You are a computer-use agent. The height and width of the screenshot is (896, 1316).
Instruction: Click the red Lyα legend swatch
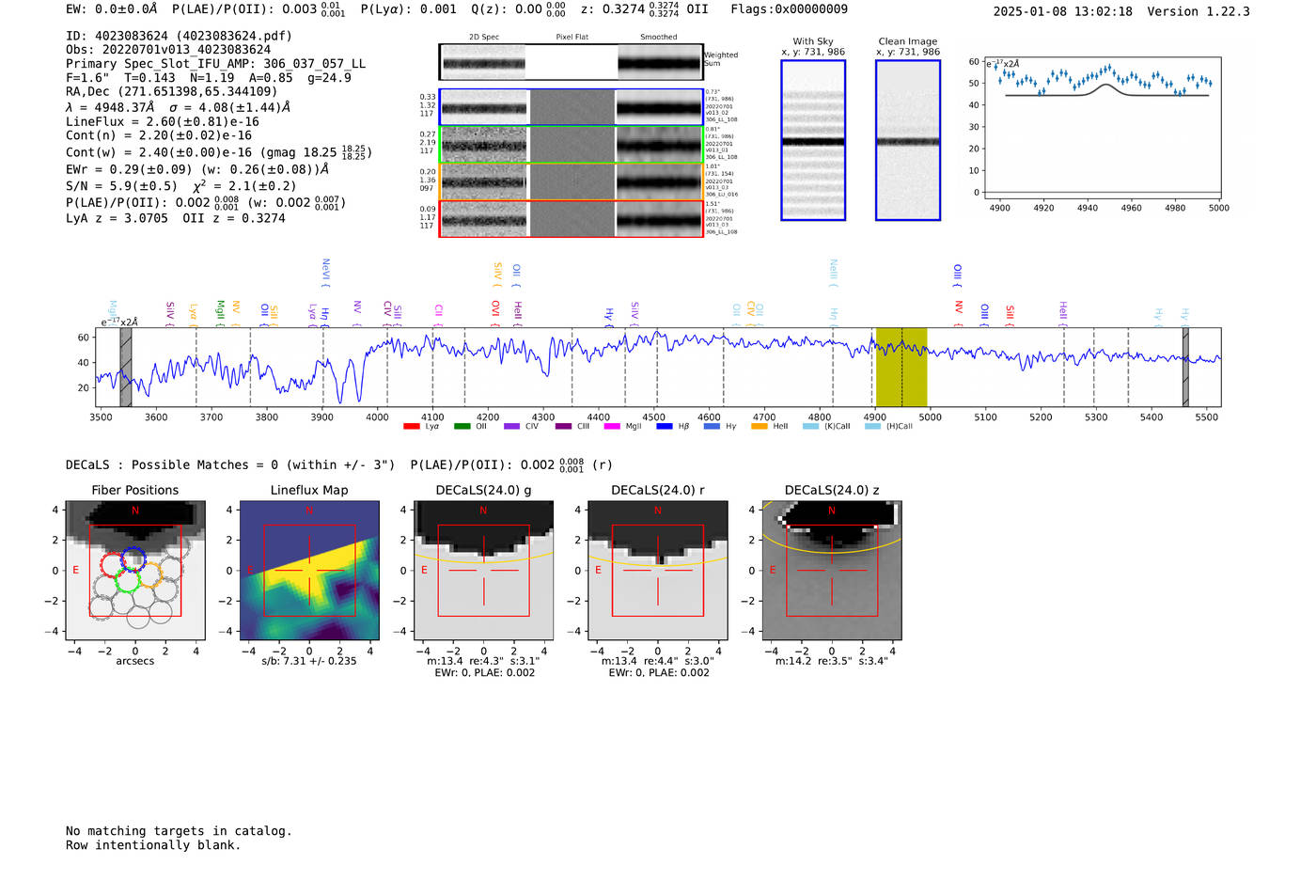411,427
